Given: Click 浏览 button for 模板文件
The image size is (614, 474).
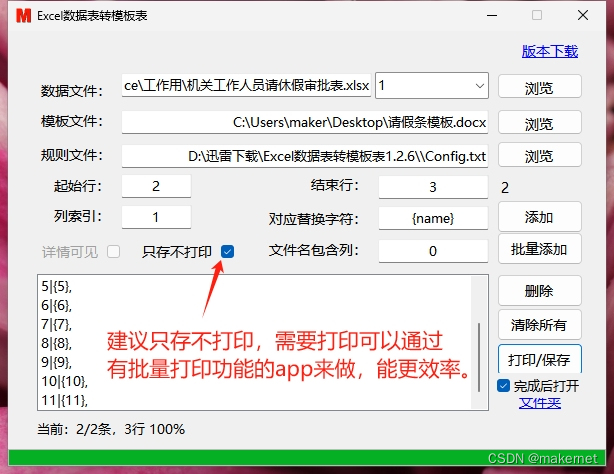Looking at the screenshot, I should (x=540, y=123).
